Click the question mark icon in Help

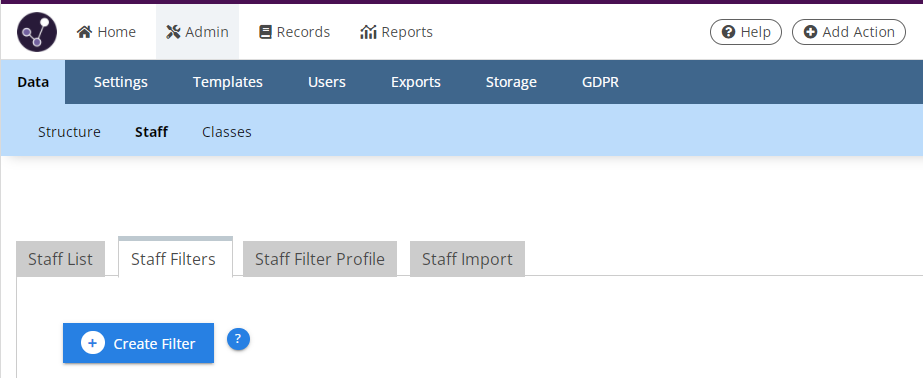click(x=728, y=32)
